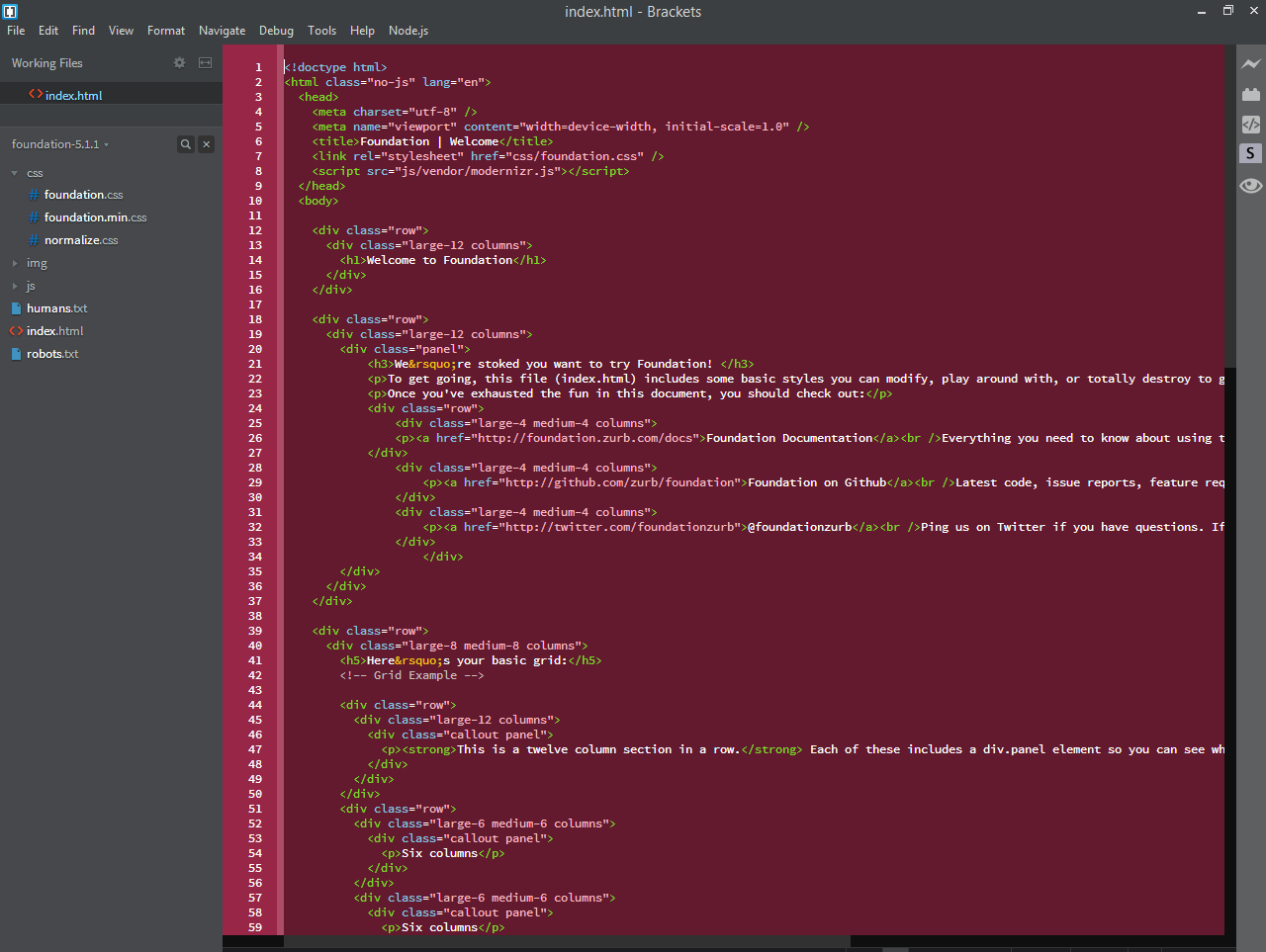This screenshot has width=1266, height=952.
Task: Click the project search magnifier icon
Action: pyautogui.click(x=185, y=144)
